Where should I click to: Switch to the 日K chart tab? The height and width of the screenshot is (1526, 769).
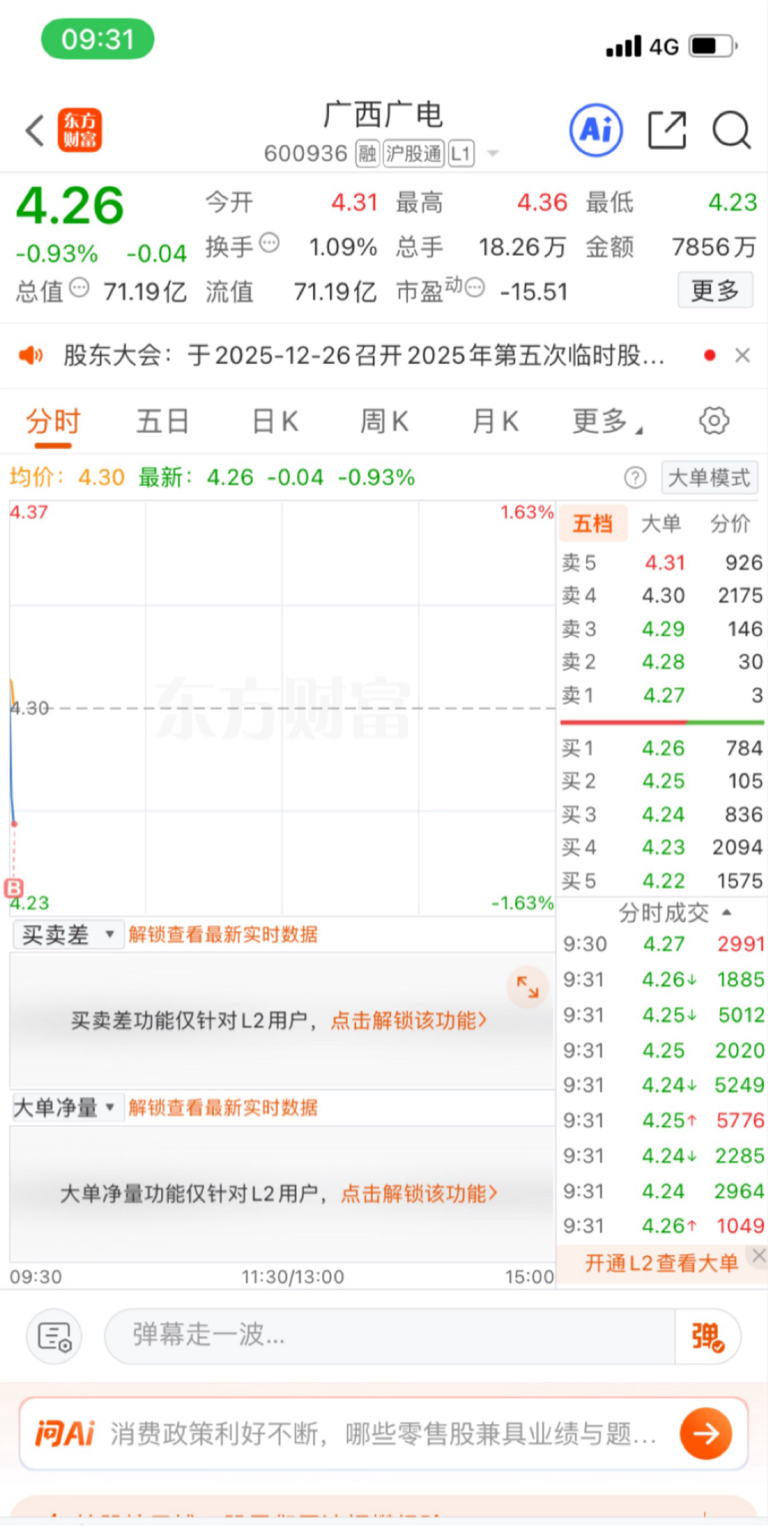pyautogui.click(x=275, y=422)
